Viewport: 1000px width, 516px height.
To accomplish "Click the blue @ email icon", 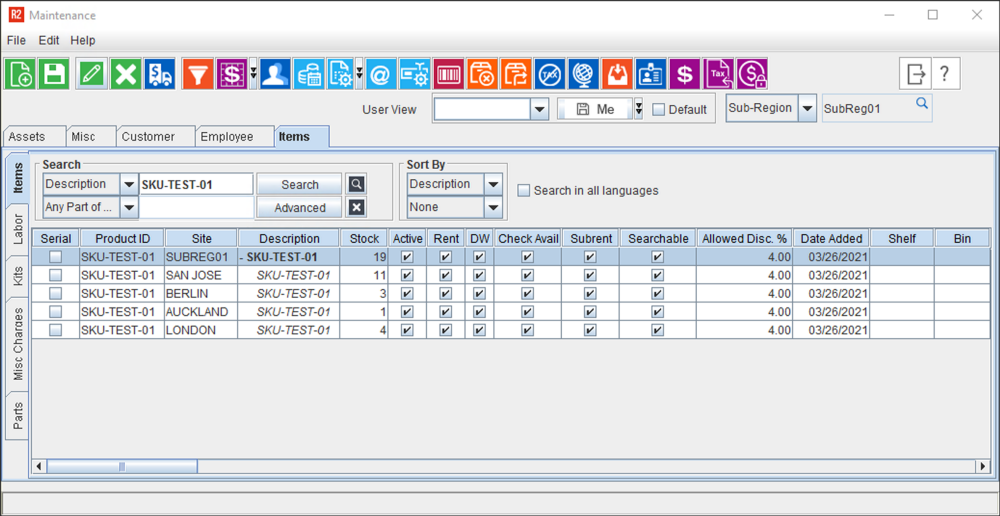I will tap(380, 74).
